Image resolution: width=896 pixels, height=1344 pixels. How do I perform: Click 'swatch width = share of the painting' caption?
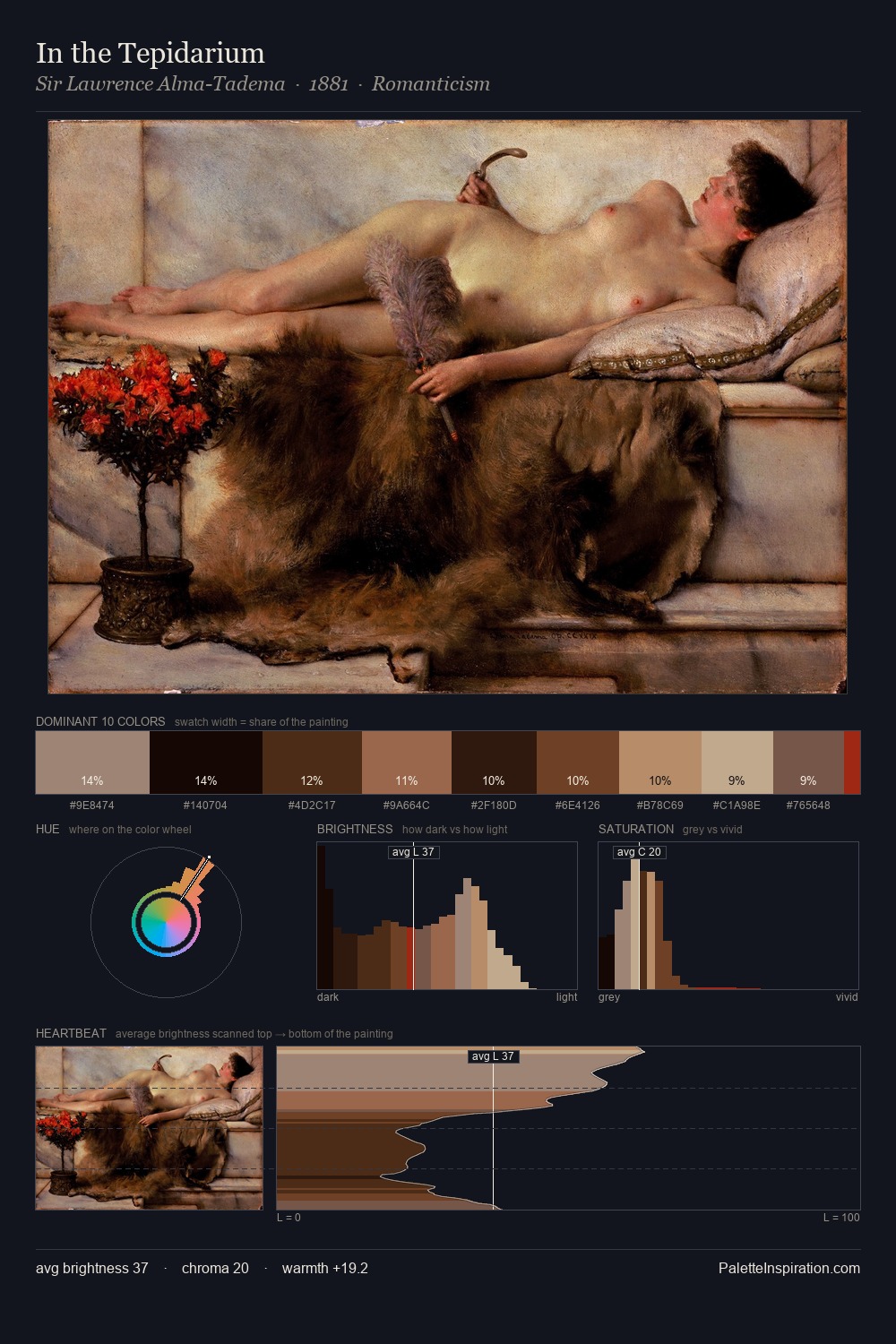(262, 722)
